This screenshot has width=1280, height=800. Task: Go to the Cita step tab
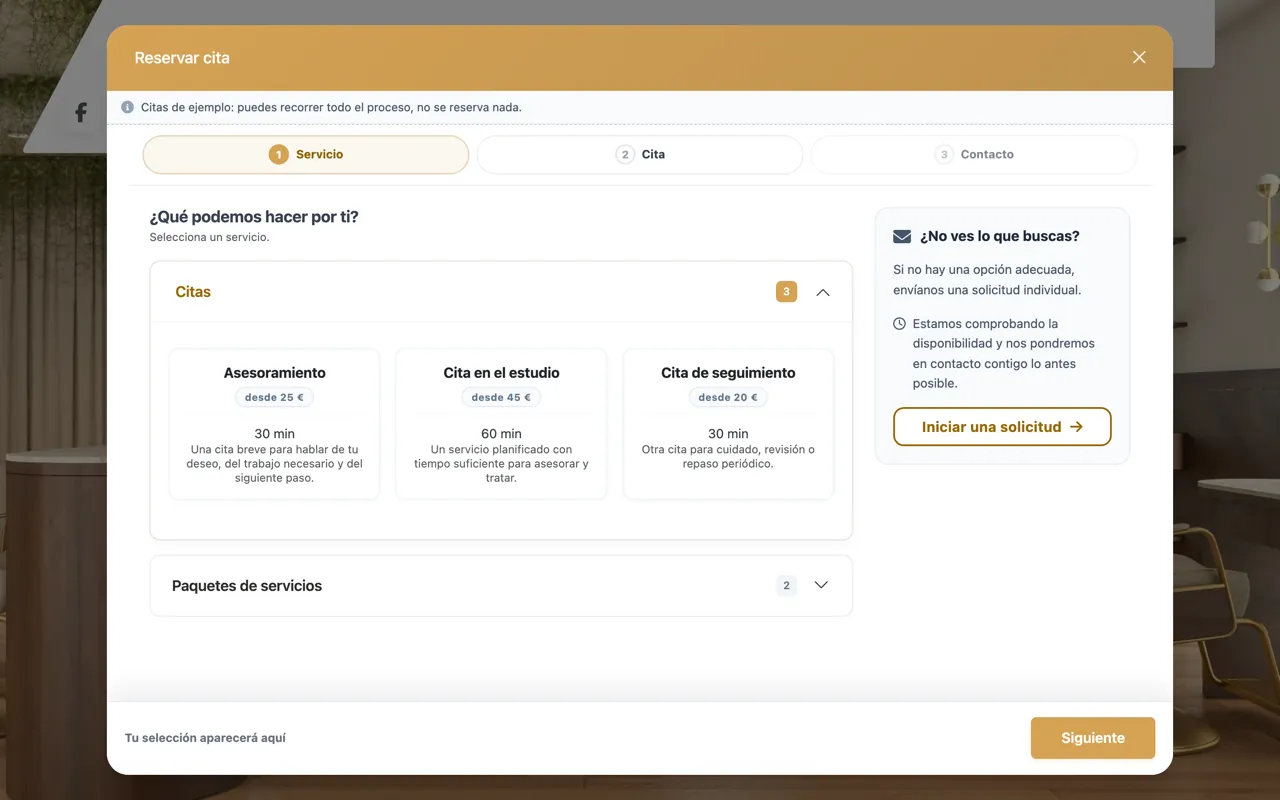[640, 155]
